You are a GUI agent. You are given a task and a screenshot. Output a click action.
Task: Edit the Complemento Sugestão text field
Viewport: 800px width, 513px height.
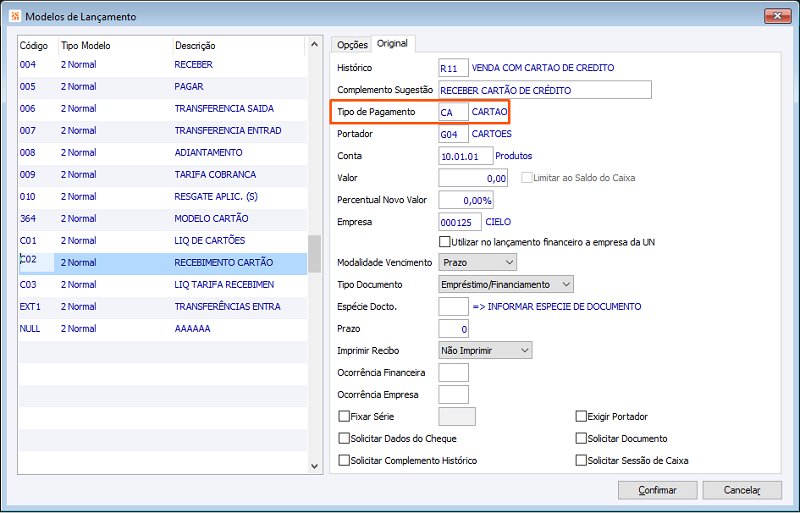pos(545,90)
